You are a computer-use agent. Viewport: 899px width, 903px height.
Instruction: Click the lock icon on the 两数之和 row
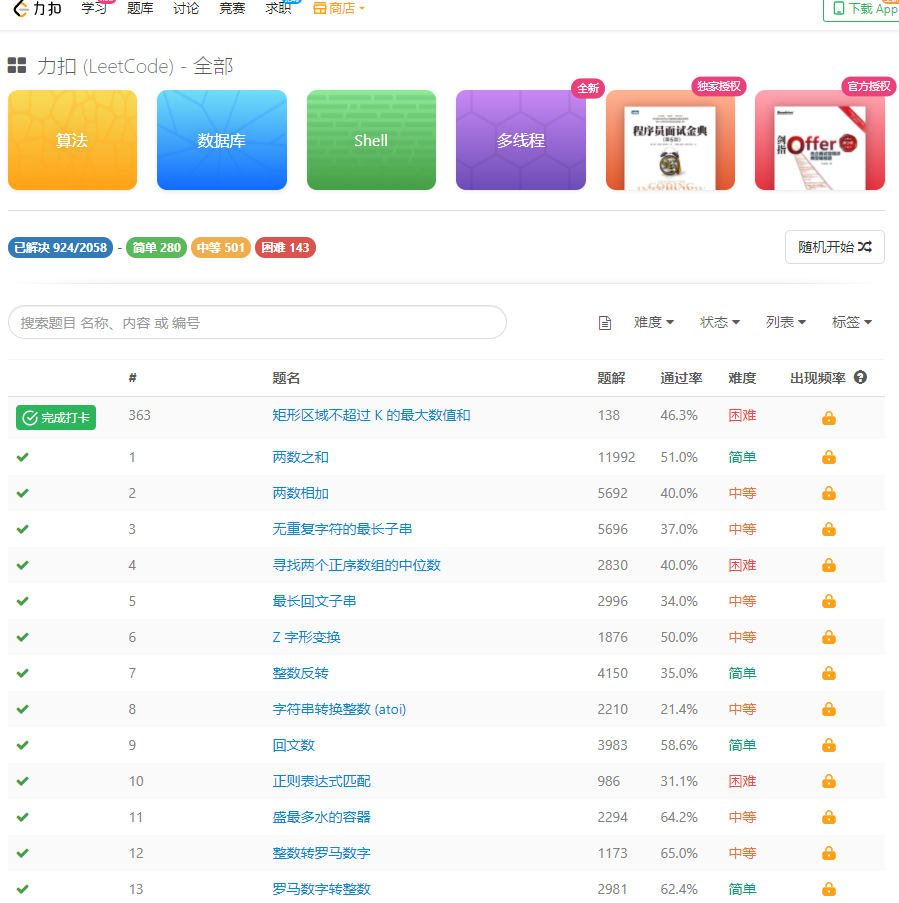click(x=828, y=457)
